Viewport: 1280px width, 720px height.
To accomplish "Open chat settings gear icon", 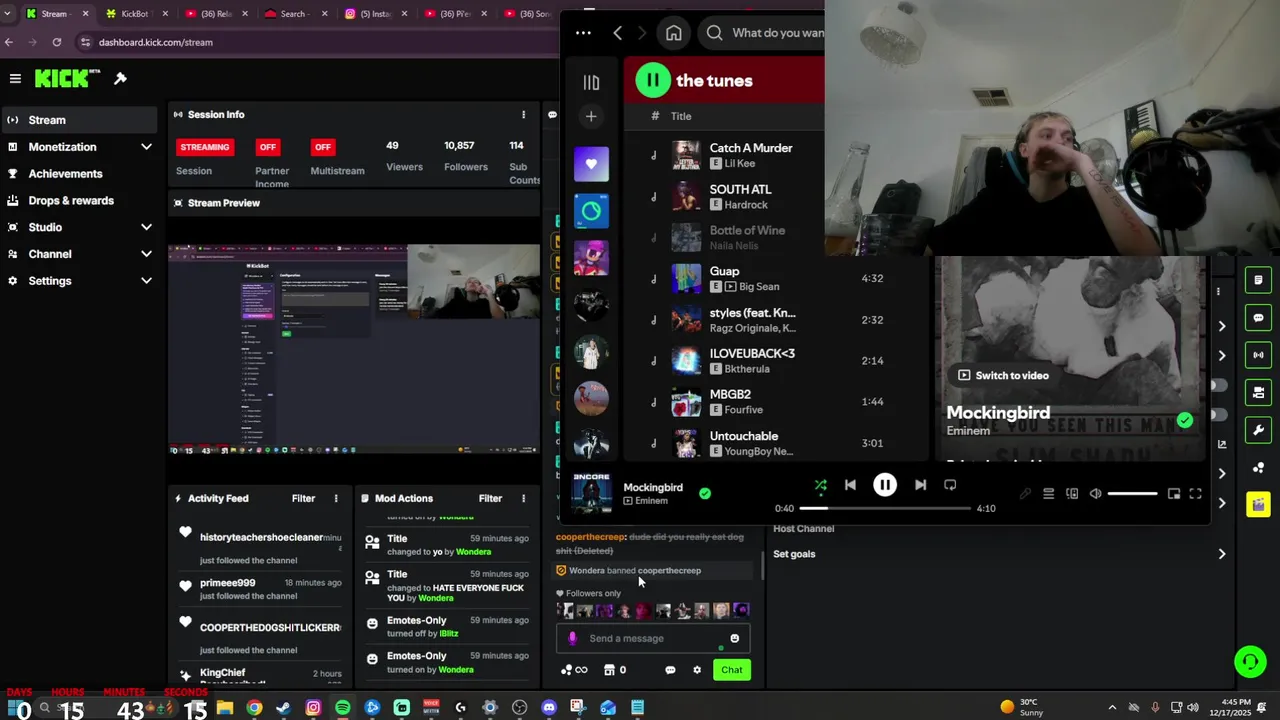I will (697, 670).
